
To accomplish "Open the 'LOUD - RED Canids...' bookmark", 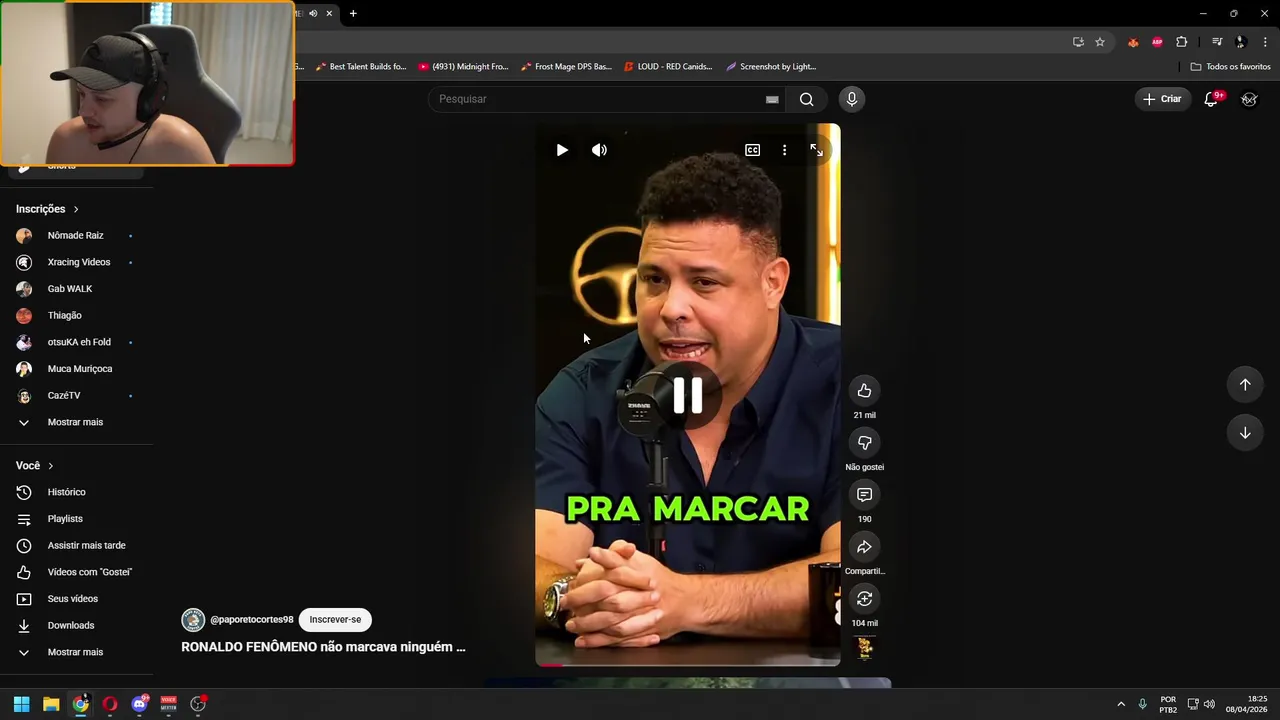I will 668,67.
